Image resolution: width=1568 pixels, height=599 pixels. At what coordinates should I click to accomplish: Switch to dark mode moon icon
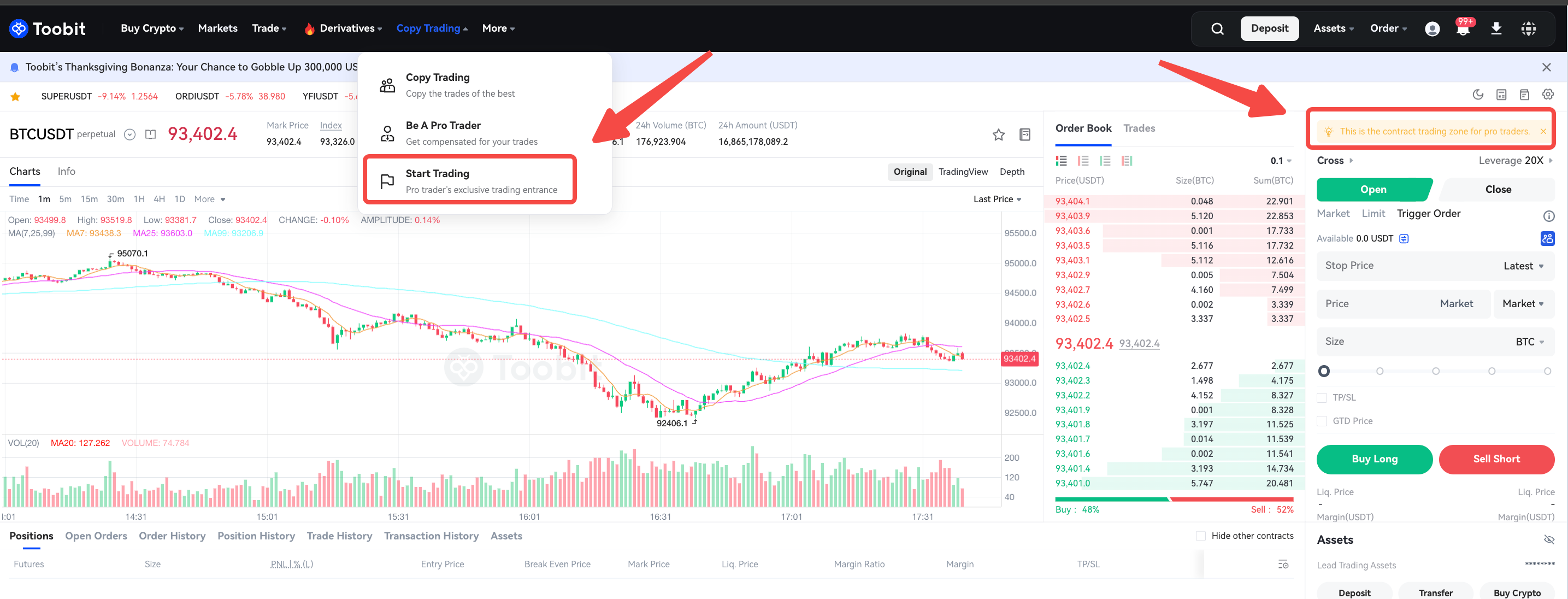pyautogui.click(x=1477, y=95)
